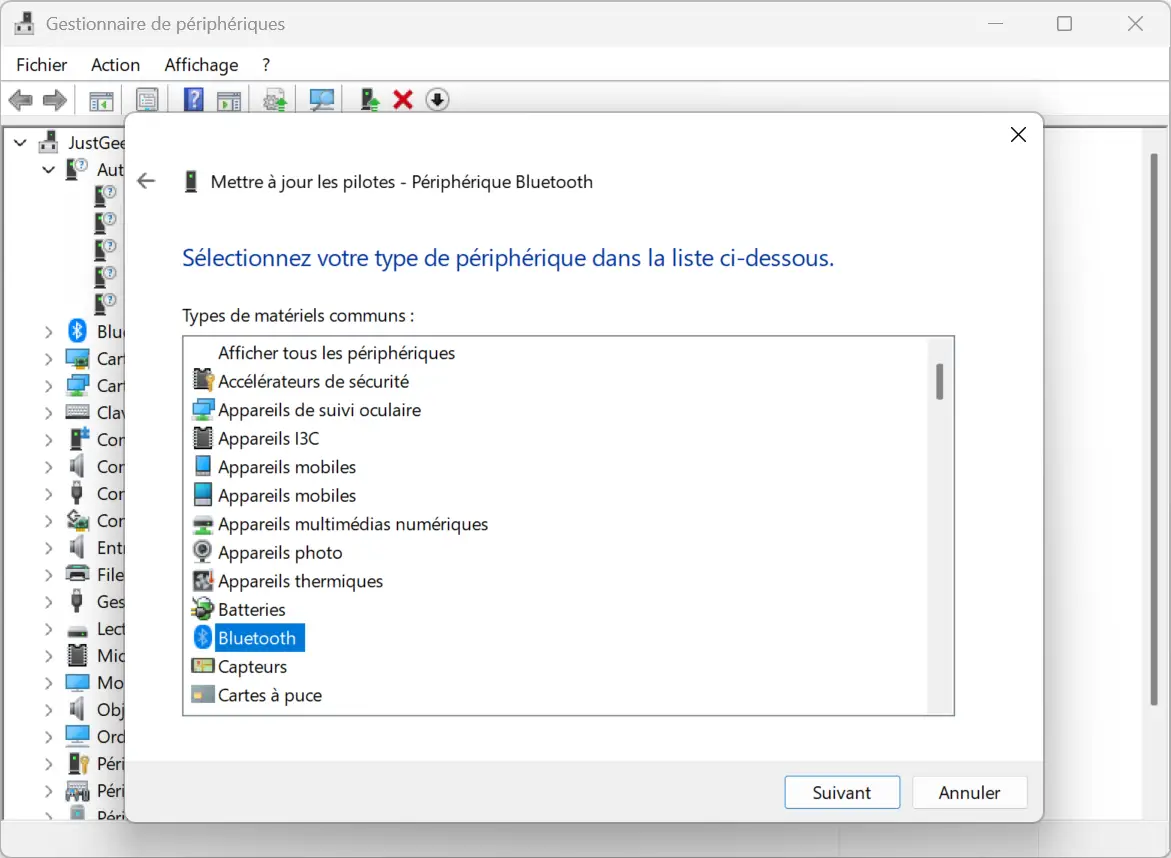1171x858 pixels.
Task: Click the JustGee root computer icon
Action: (x=49, y=142)
